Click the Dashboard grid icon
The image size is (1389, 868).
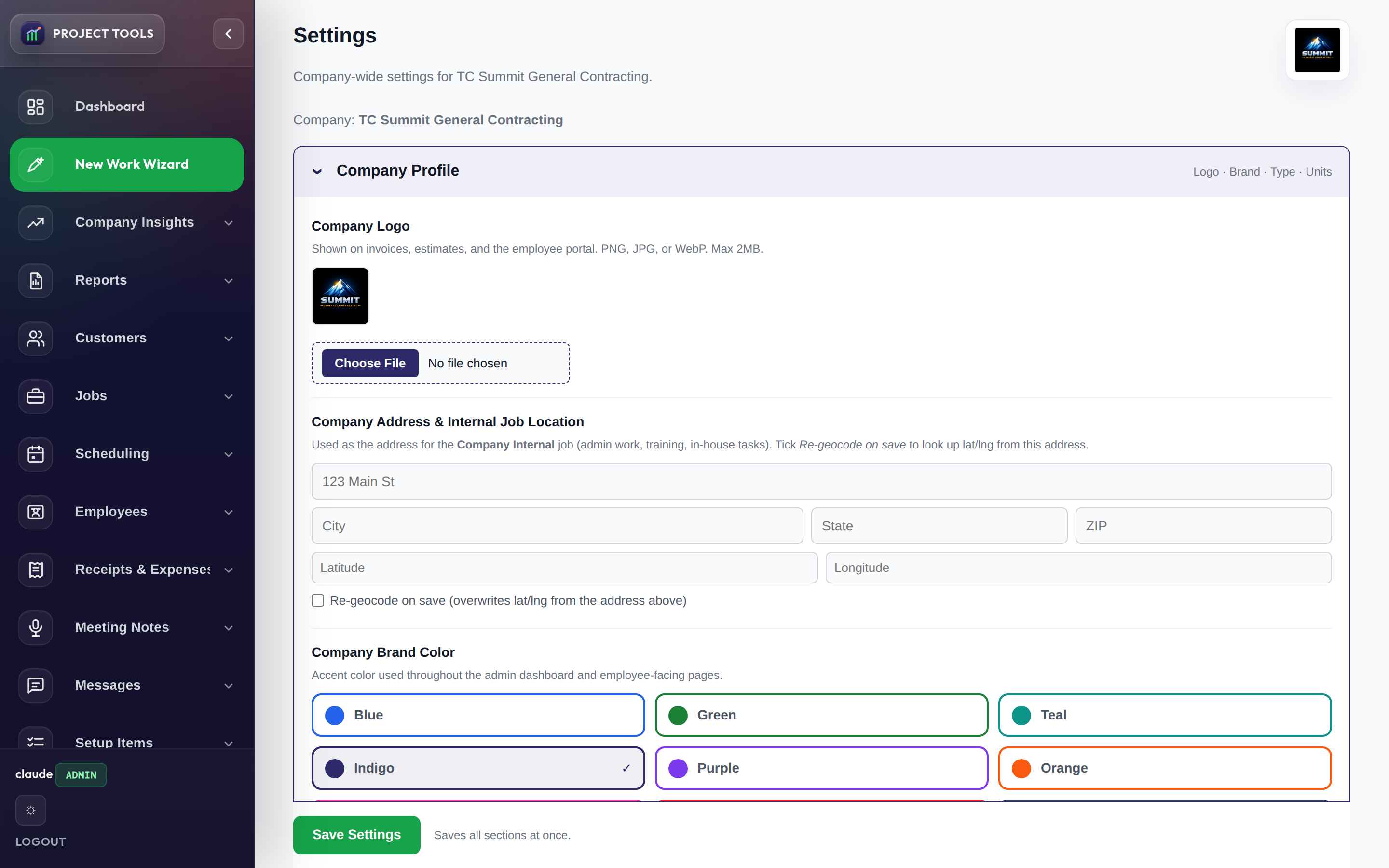coord(36,107)
